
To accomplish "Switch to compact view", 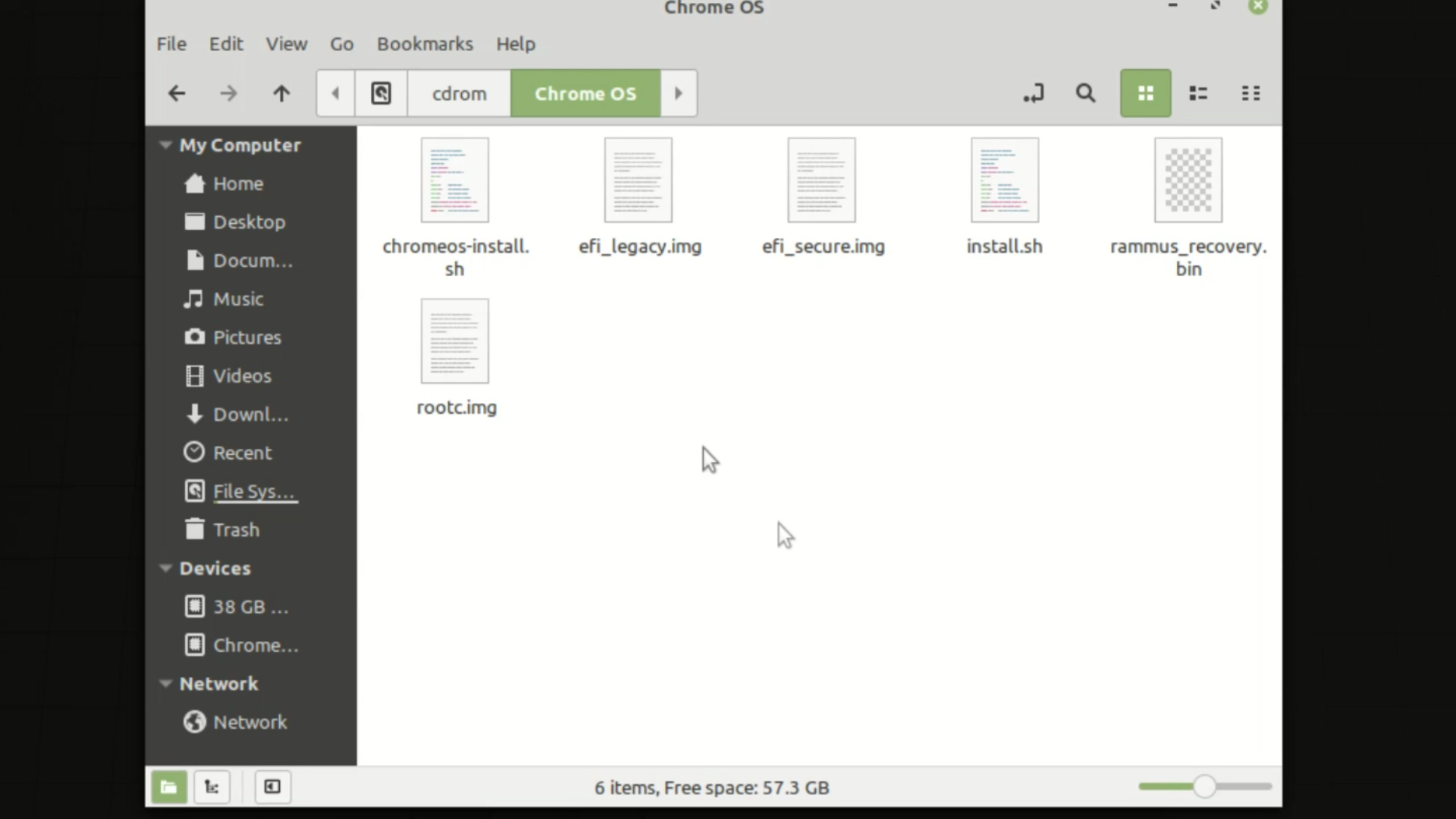I will (x=1251, y=93).
